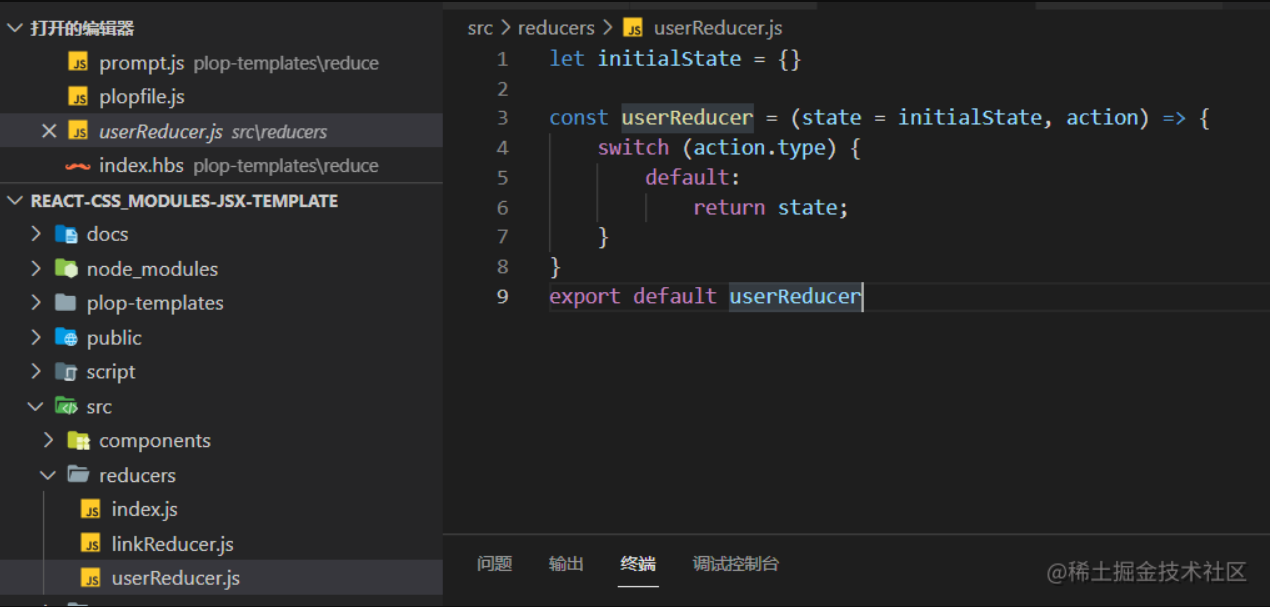Expand the node_modules folder chevron
This screenshot has height=607, width=1270.
click(x=36, y=268)
